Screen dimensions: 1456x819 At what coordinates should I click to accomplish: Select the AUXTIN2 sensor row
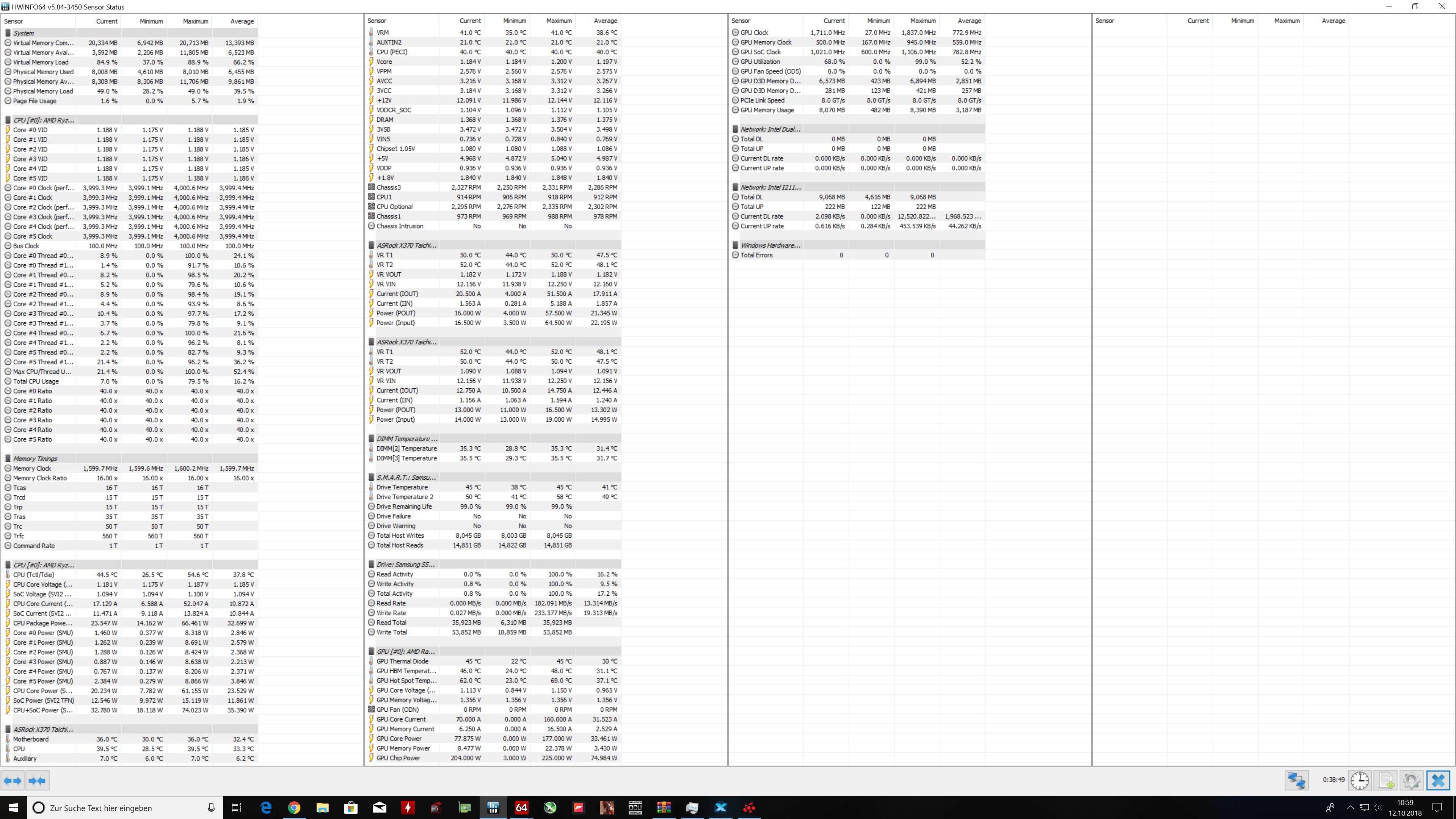[x=493, y=42]
